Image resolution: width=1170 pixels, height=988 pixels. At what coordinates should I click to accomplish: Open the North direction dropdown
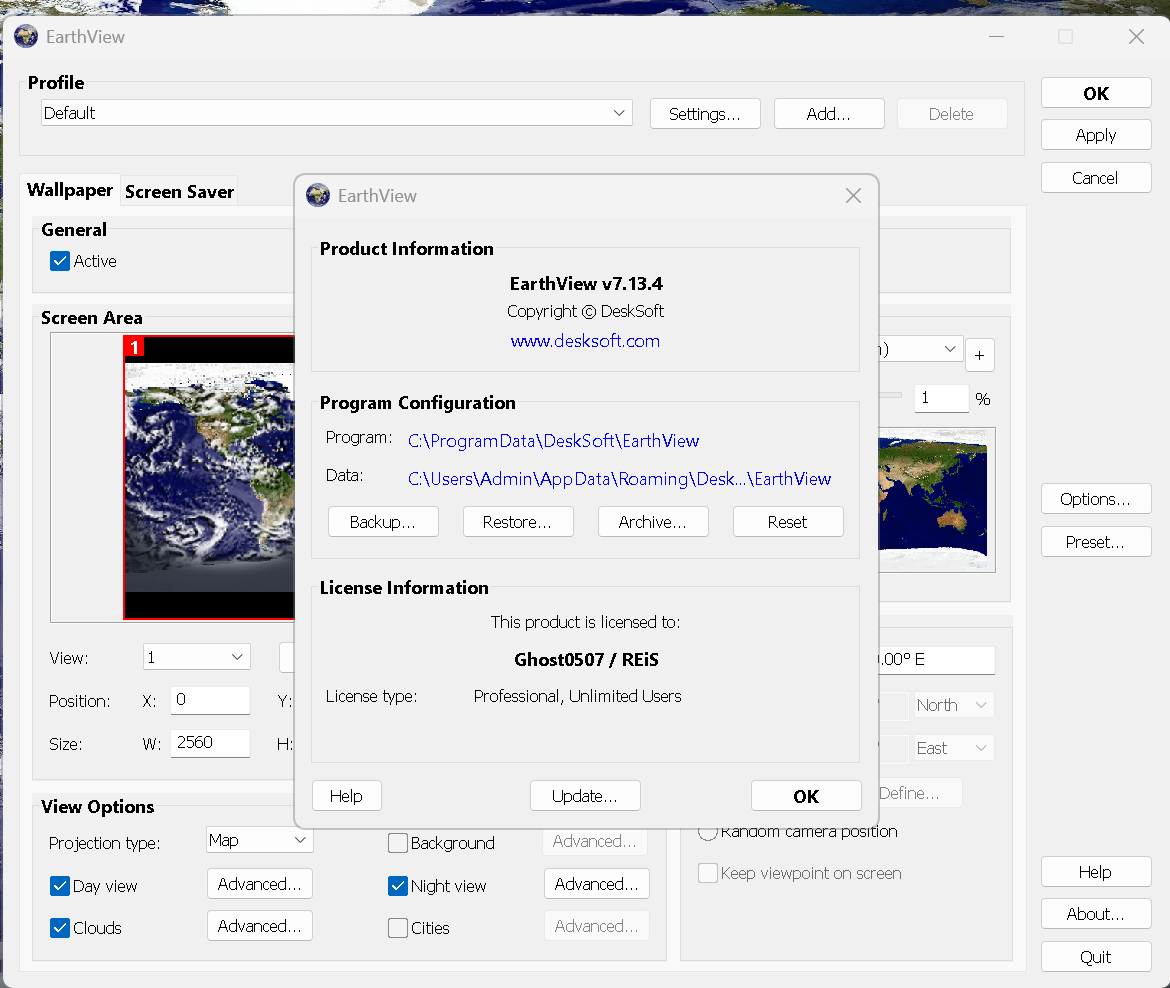954,705
